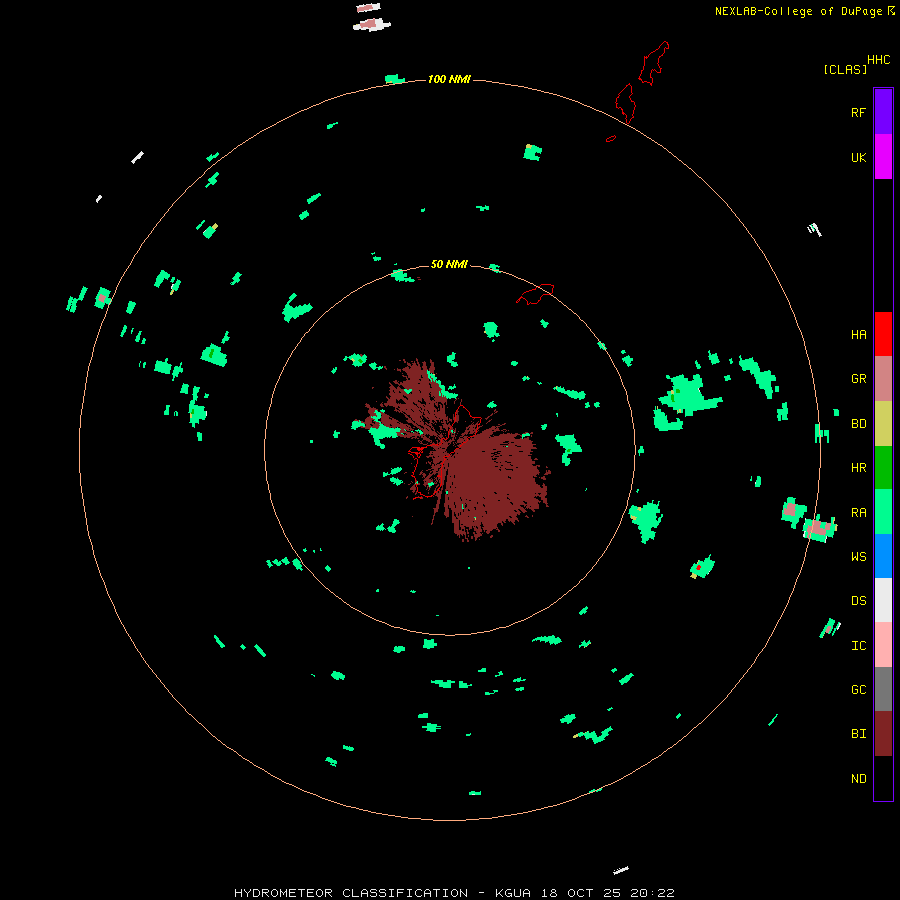Screen dimensions: 900x900
Task: Click the HYDROMETEOR CLASSIFICATION title text
Action: coord(351,893)
